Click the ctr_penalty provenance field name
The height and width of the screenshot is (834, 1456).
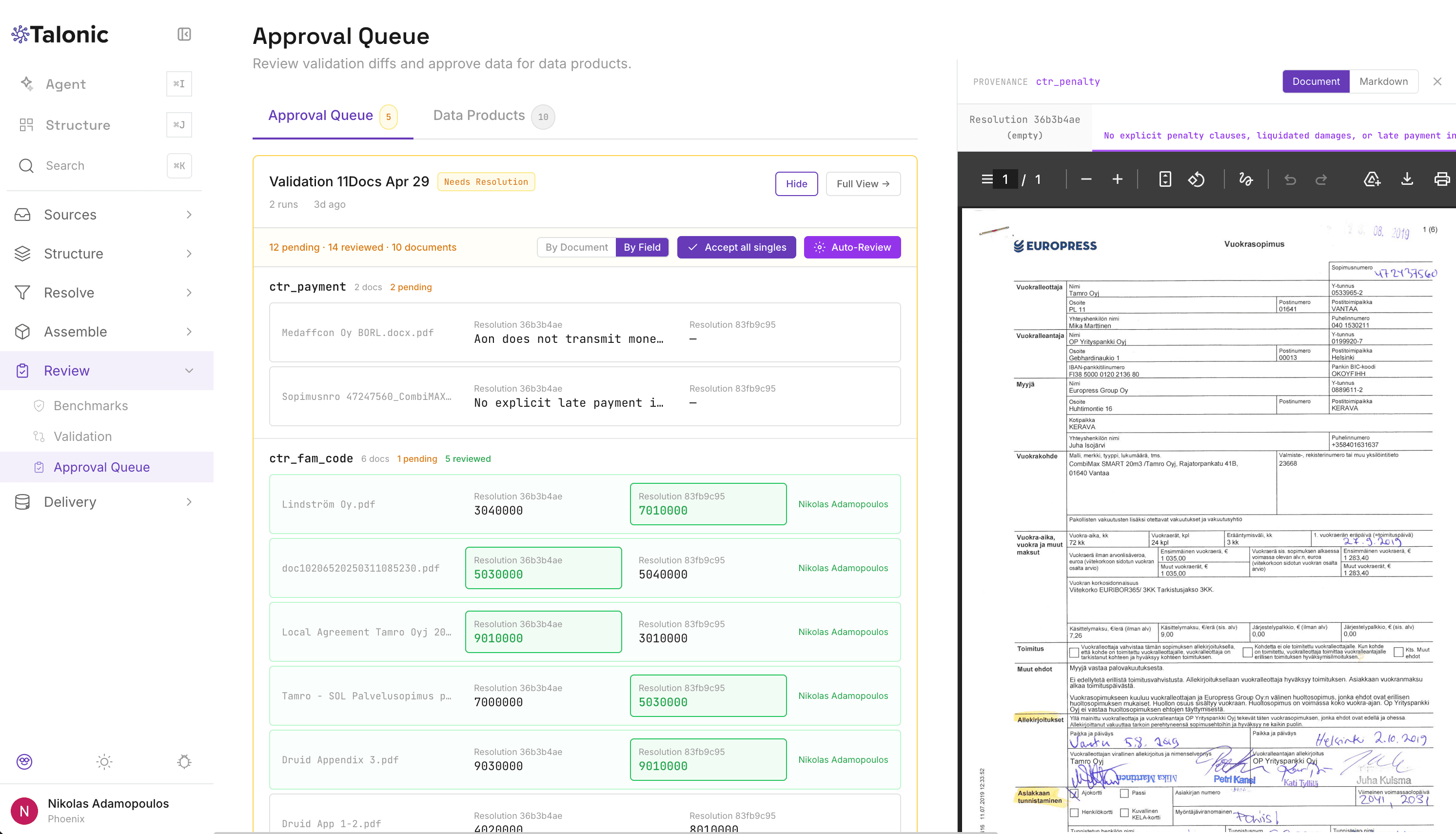pyautogui.click(x=1068, y=81)
